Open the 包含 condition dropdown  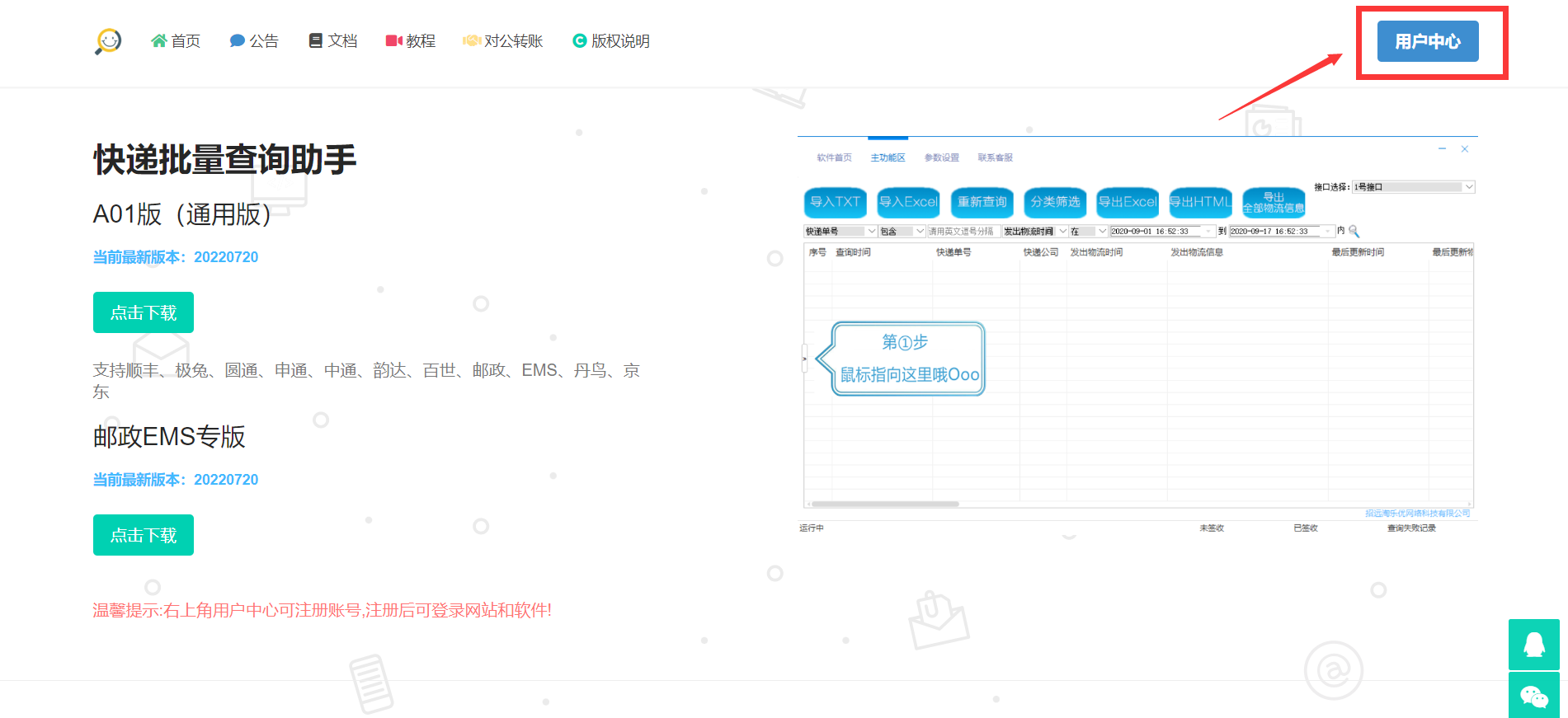tap(920, 232)
